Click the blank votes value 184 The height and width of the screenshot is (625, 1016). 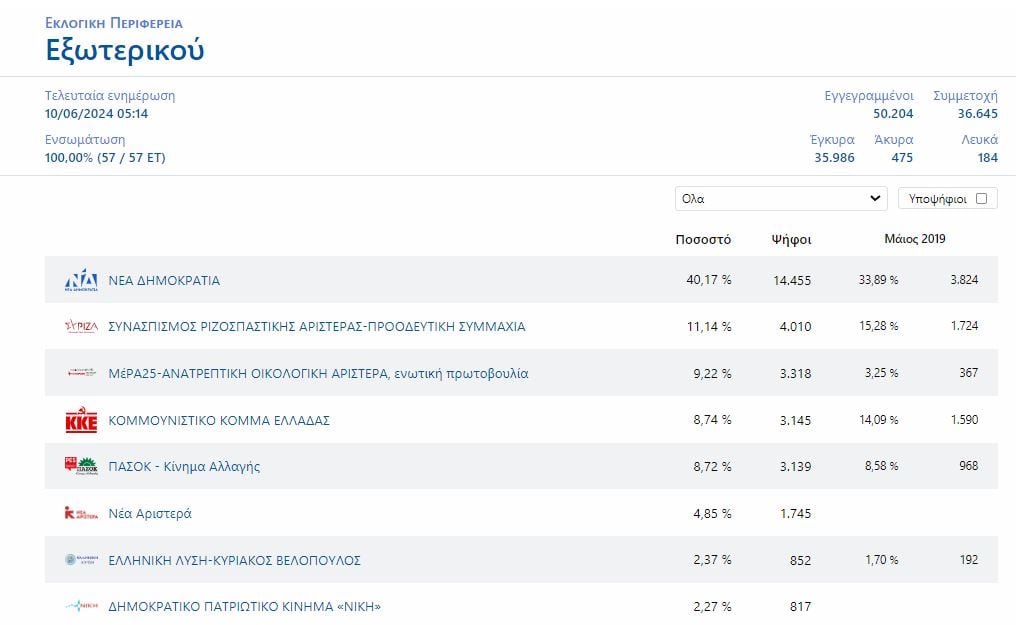coord(987,158)
